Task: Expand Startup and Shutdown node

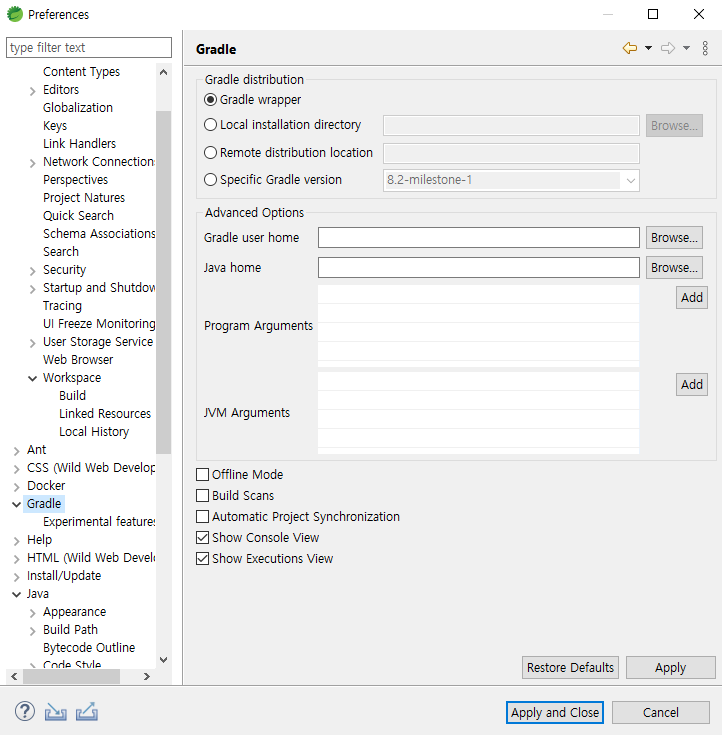Action: point(32,289)
